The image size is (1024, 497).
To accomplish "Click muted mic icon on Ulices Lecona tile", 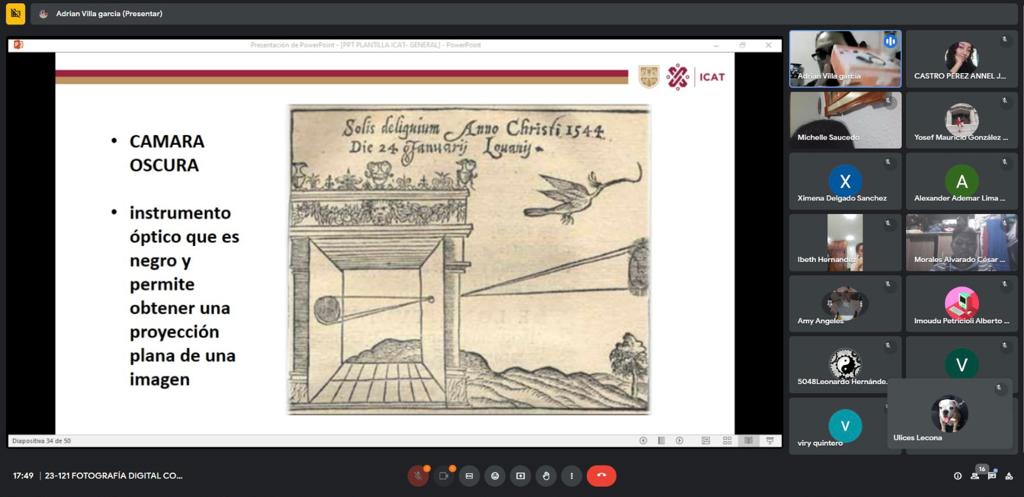I will [x=999, y=389].
